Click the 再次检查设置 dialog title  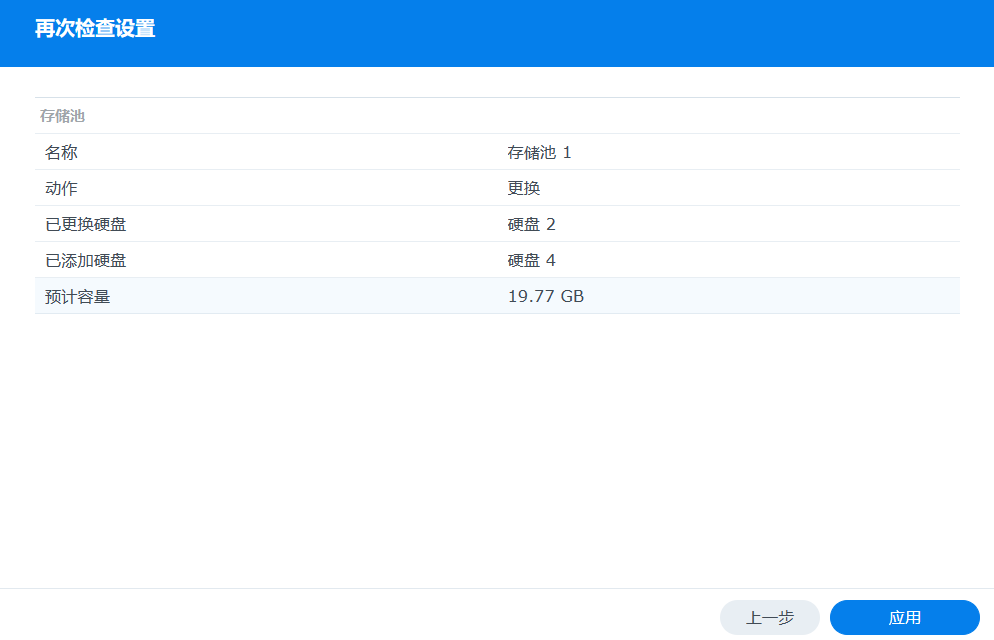pyautogui.click(x=95, y=29)
